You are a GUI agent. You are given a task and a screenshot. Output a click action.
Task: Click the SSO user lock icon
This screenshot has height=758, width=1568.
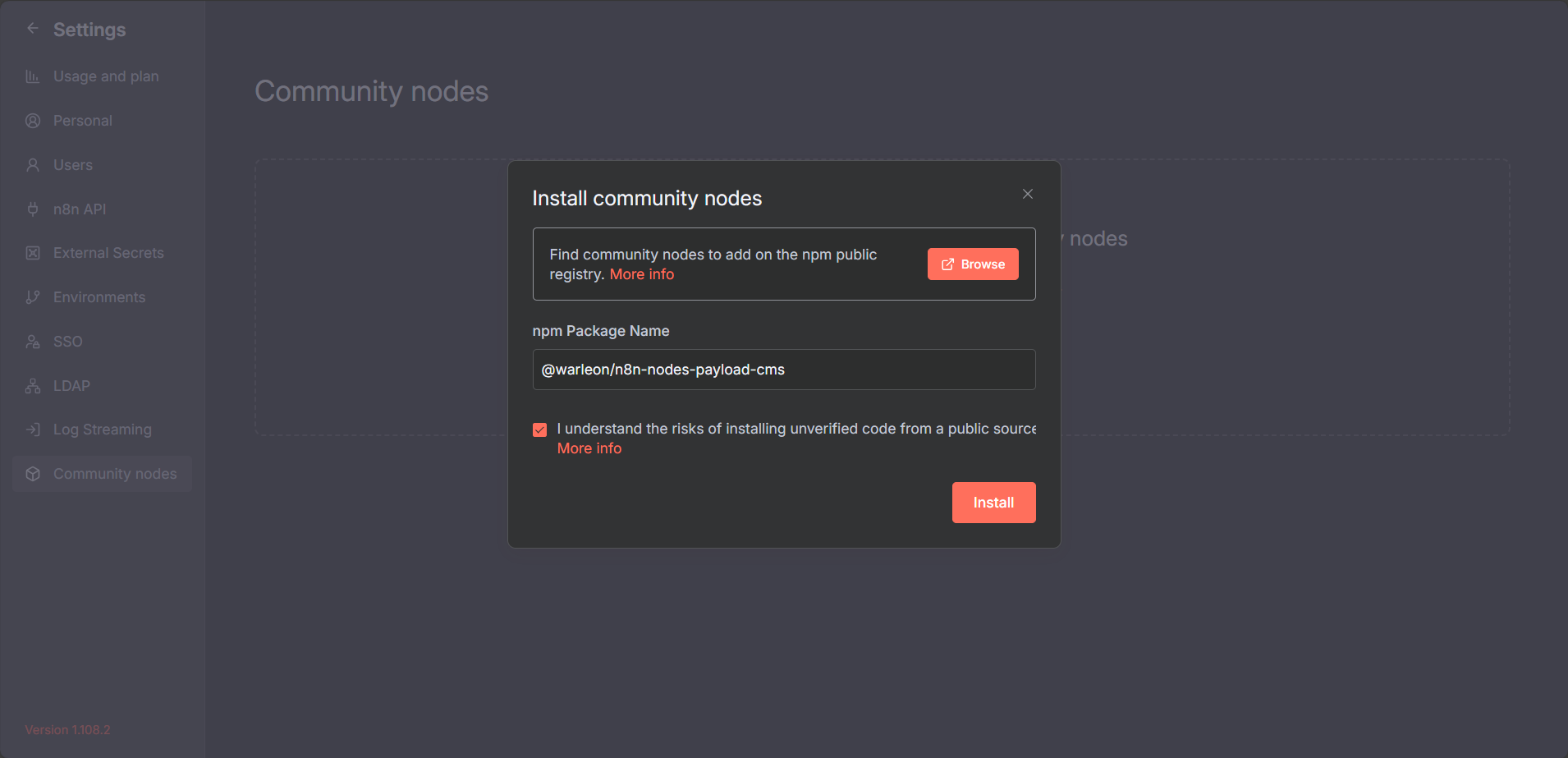point(33,342)
